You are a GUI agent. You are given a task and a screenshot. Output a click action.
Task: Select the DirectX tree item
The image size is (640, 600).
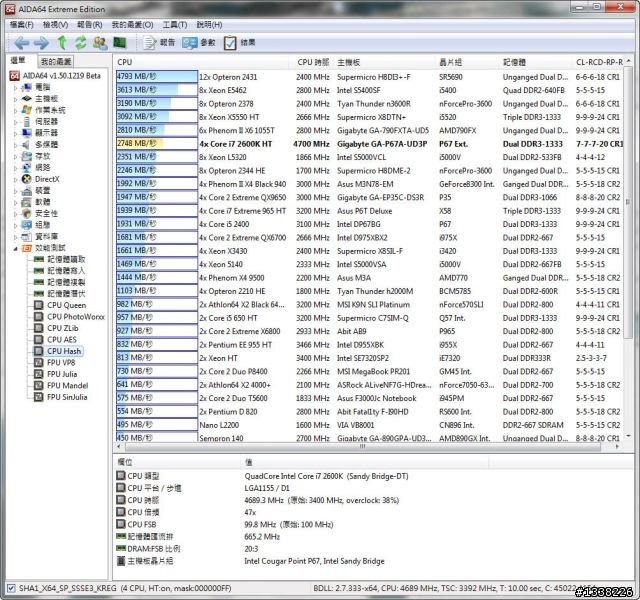point(41,179)
